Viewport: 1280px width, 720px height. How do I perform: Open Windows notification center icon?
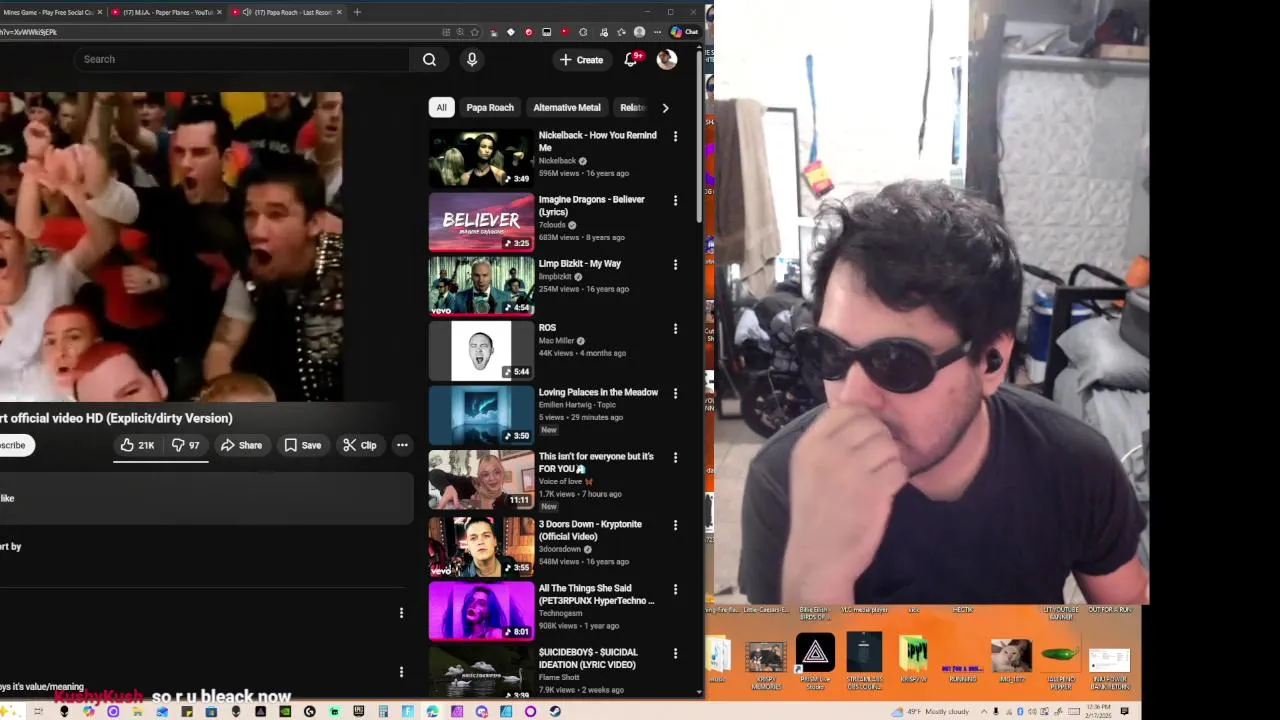1125,711
